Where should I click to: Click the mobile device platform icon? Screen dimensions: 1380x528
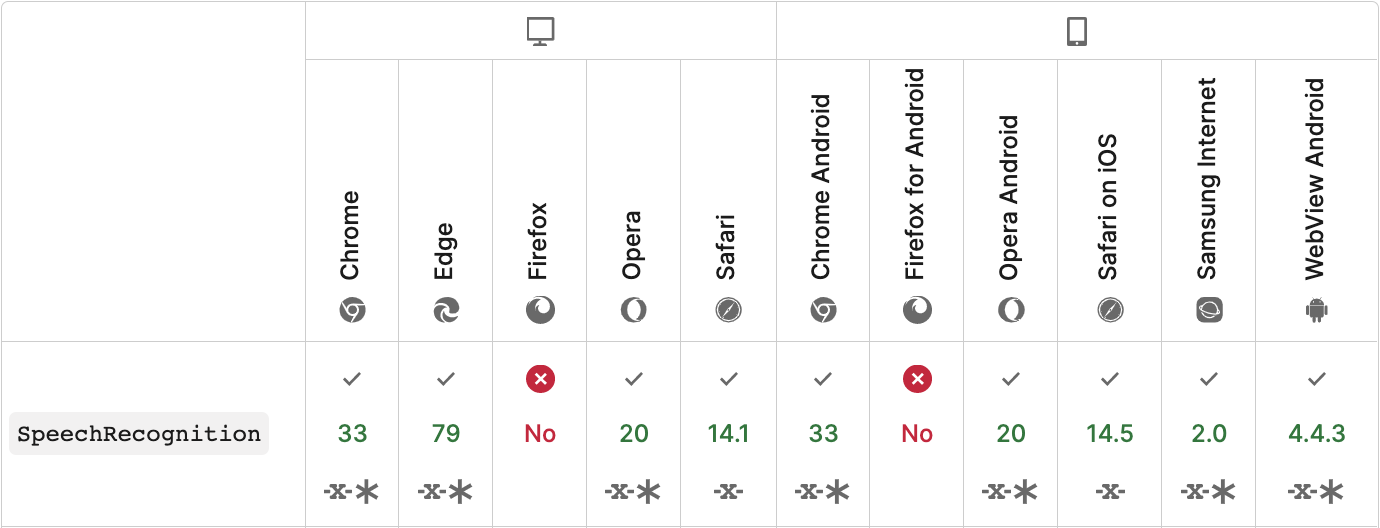[1076, 32]
